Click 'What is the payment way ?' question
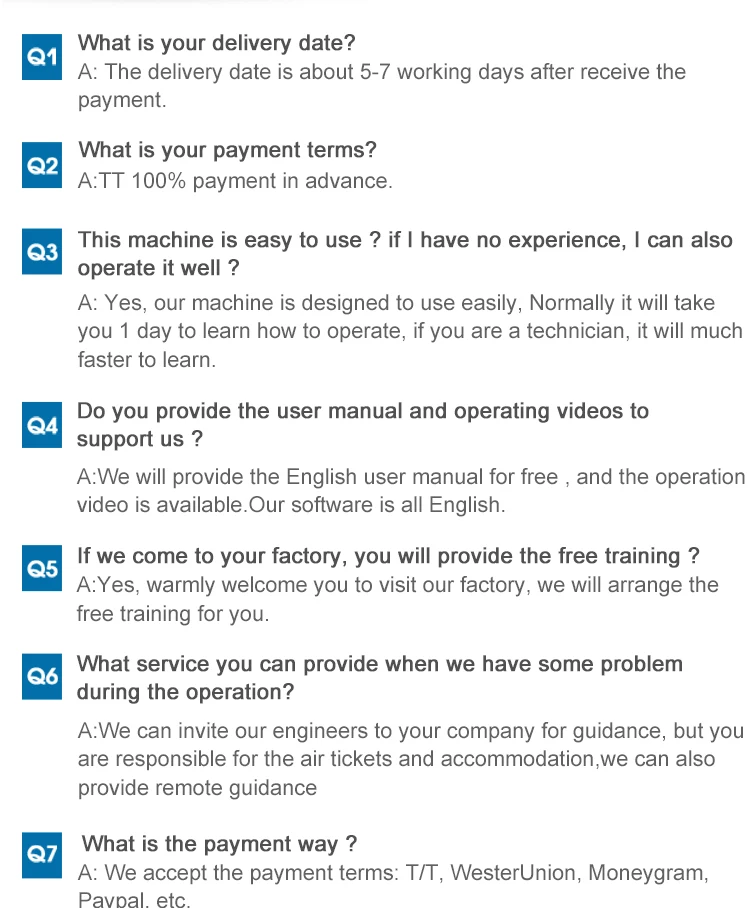 tap(219, 844)
